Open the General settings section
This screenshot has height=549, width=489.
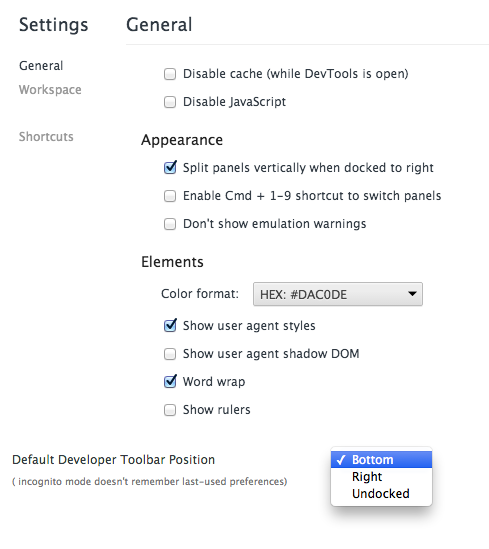tap(41, 66)
